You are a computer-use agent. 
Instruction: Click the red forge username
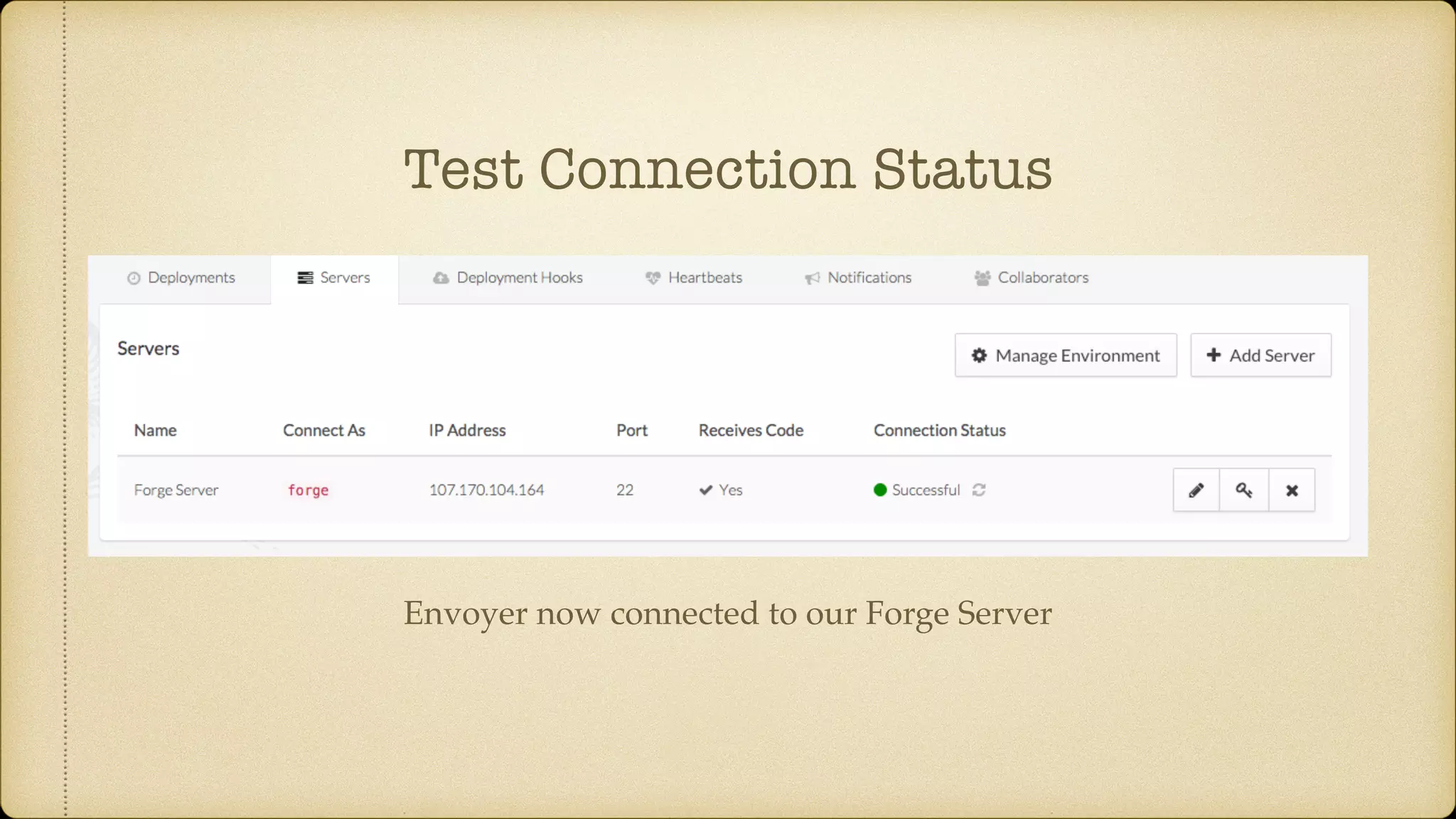click(x=308, y=490)
